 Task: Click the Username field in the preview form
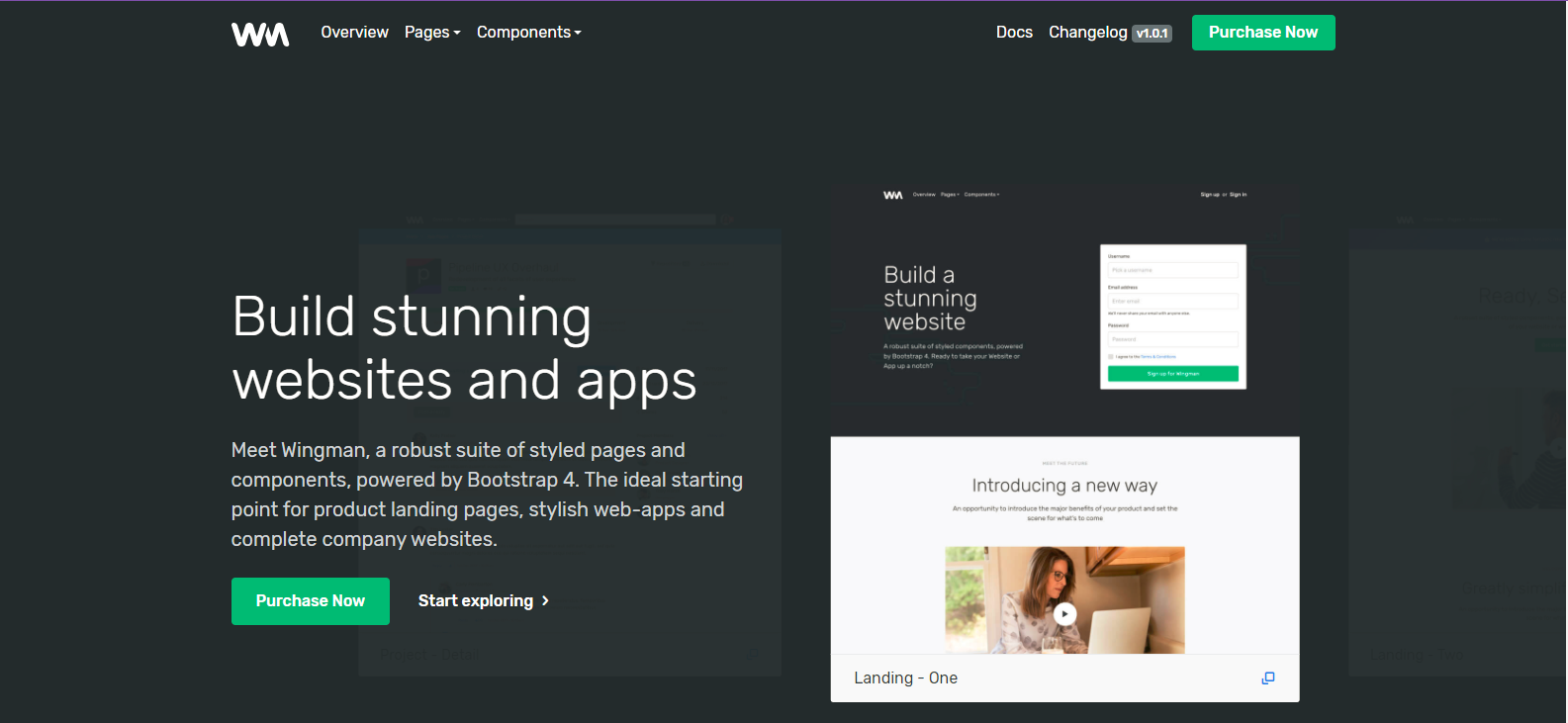point(1172,270)
